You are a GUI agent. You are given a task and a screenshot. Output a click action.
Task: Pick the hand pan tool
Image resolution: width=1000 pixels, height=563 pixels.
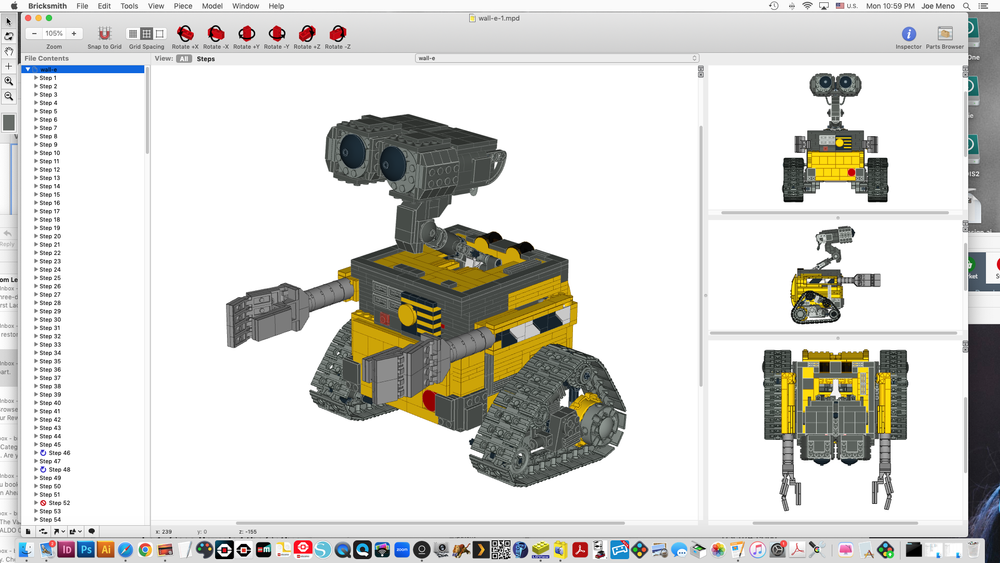8,51
